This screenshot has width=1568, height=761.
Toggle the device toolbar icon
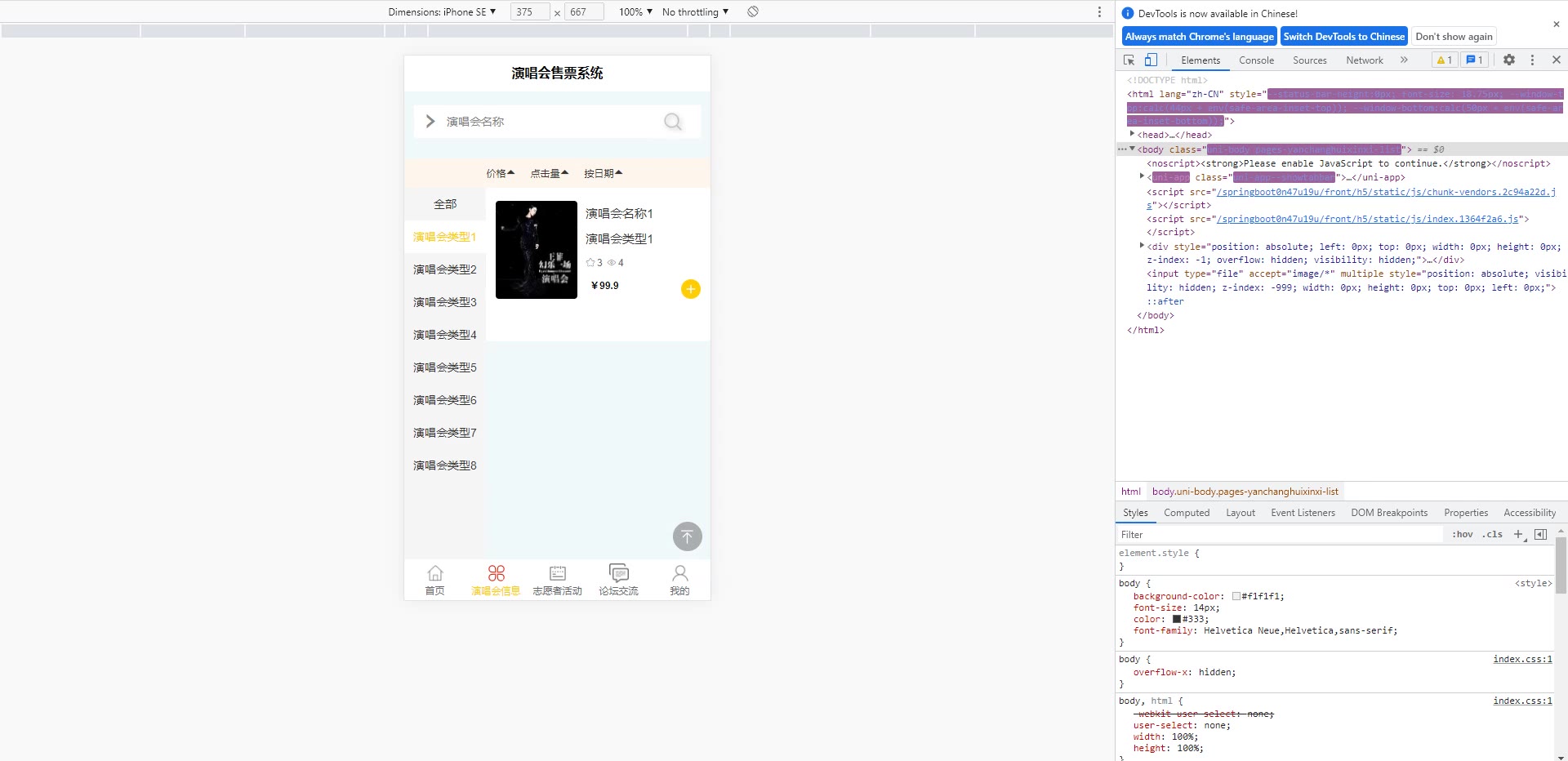[x=1151, y=60]
